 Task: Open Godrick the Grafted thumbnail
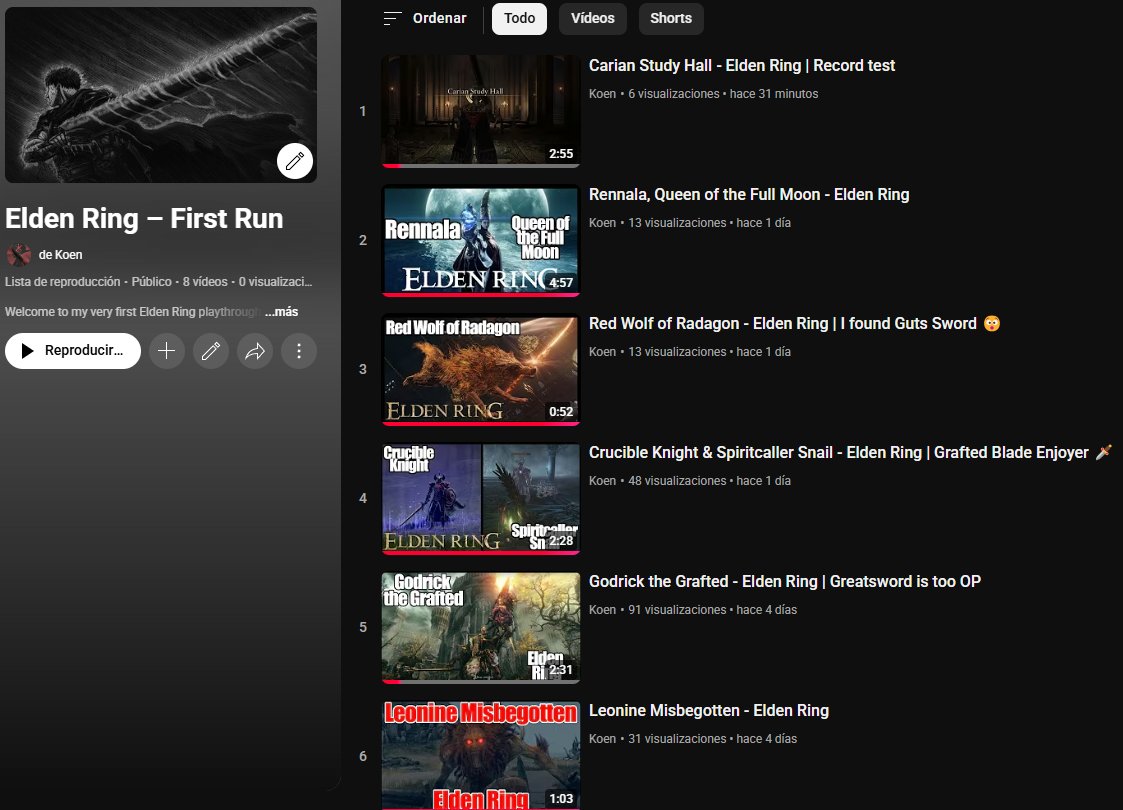click(481, 627)
